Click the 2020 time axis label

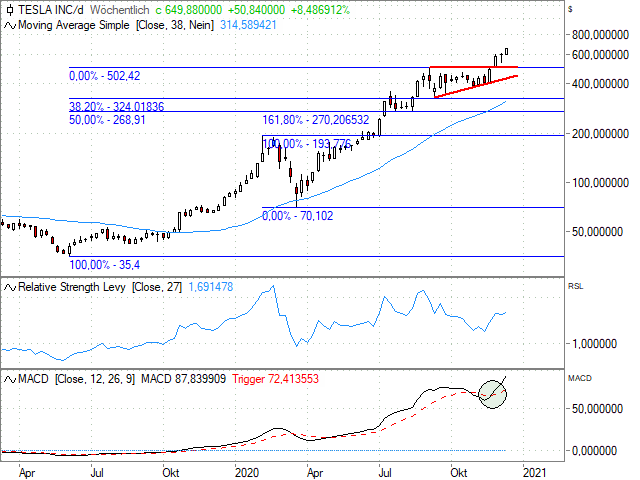247,473
